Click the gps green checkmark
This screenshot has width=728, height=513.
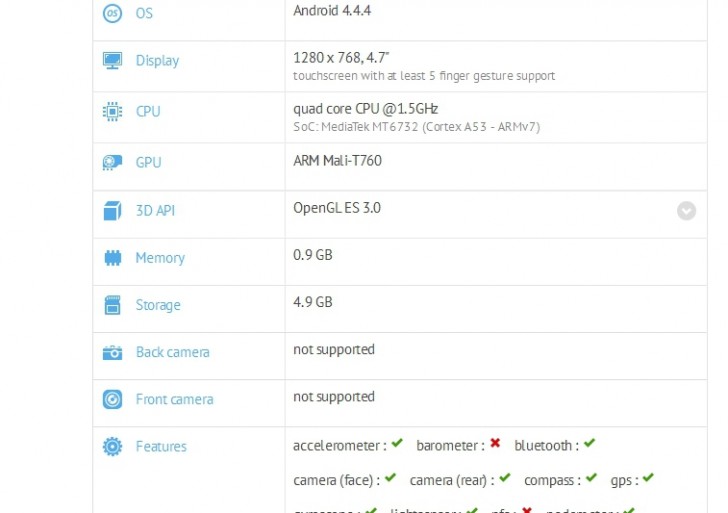click(x=648, y=479)
